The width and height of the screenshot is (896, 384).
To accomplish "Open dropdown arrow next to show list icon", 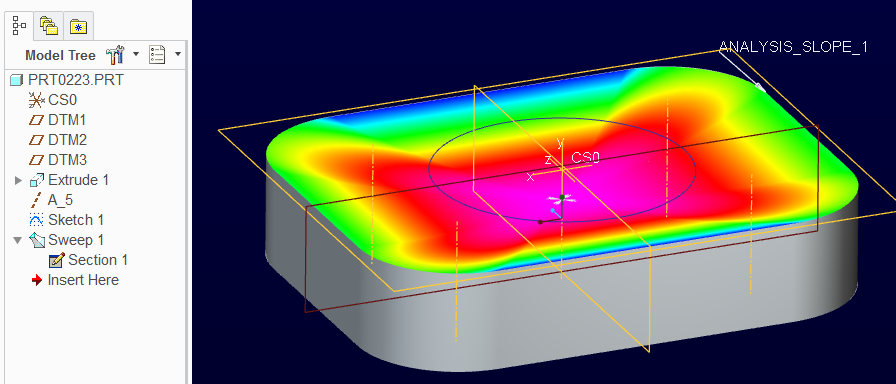I will click(x=178, y=54).
